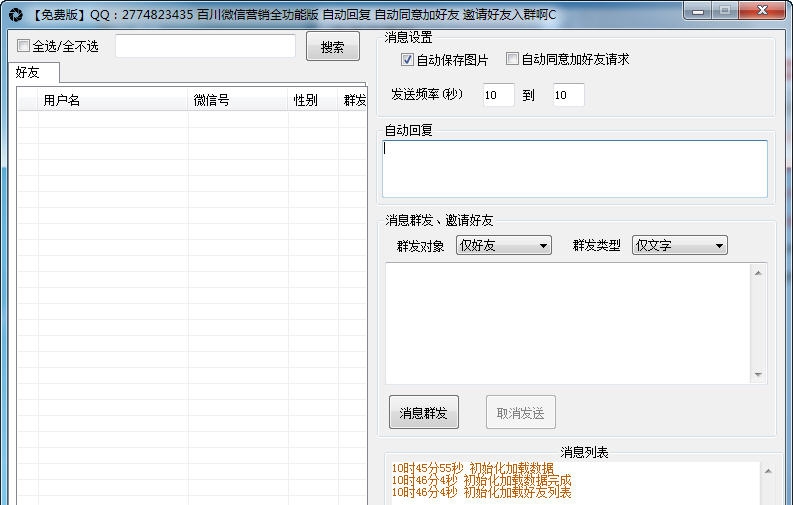The height and width of the screenshot is (505, 793).
Task: Click 消息列表 scrollbar up arrow
Action: coord(768,471)
